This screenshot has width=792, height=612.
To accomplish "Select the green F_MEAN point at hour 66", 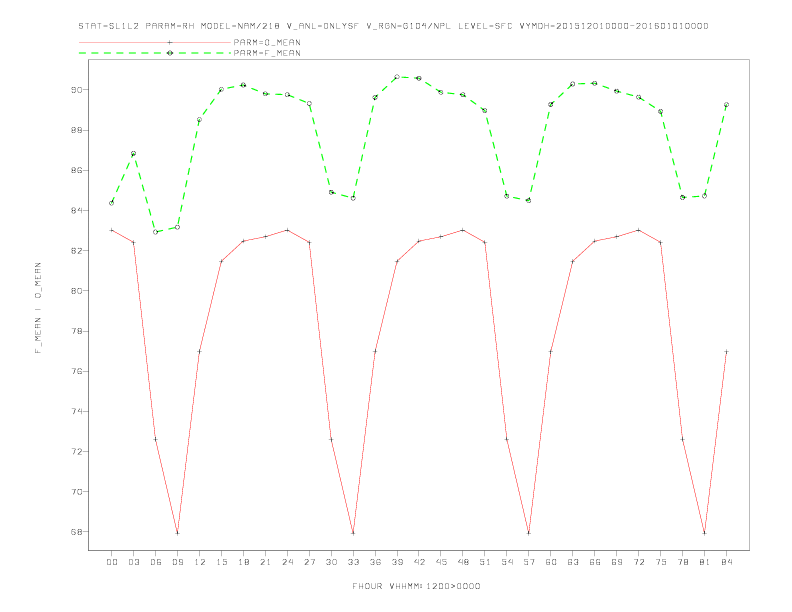I will pos(595,83).
